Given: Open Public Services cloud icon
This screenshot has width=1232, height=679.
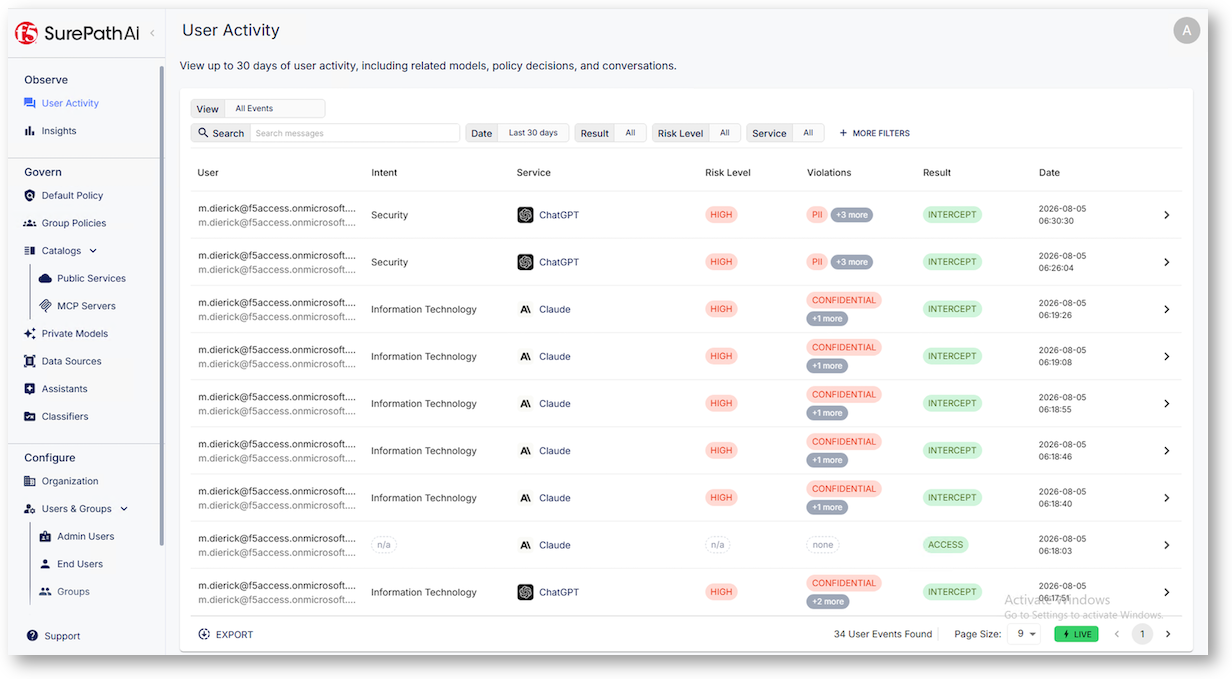Looking at the screenshot, I should pyautogui.click(x=46, y=278).
